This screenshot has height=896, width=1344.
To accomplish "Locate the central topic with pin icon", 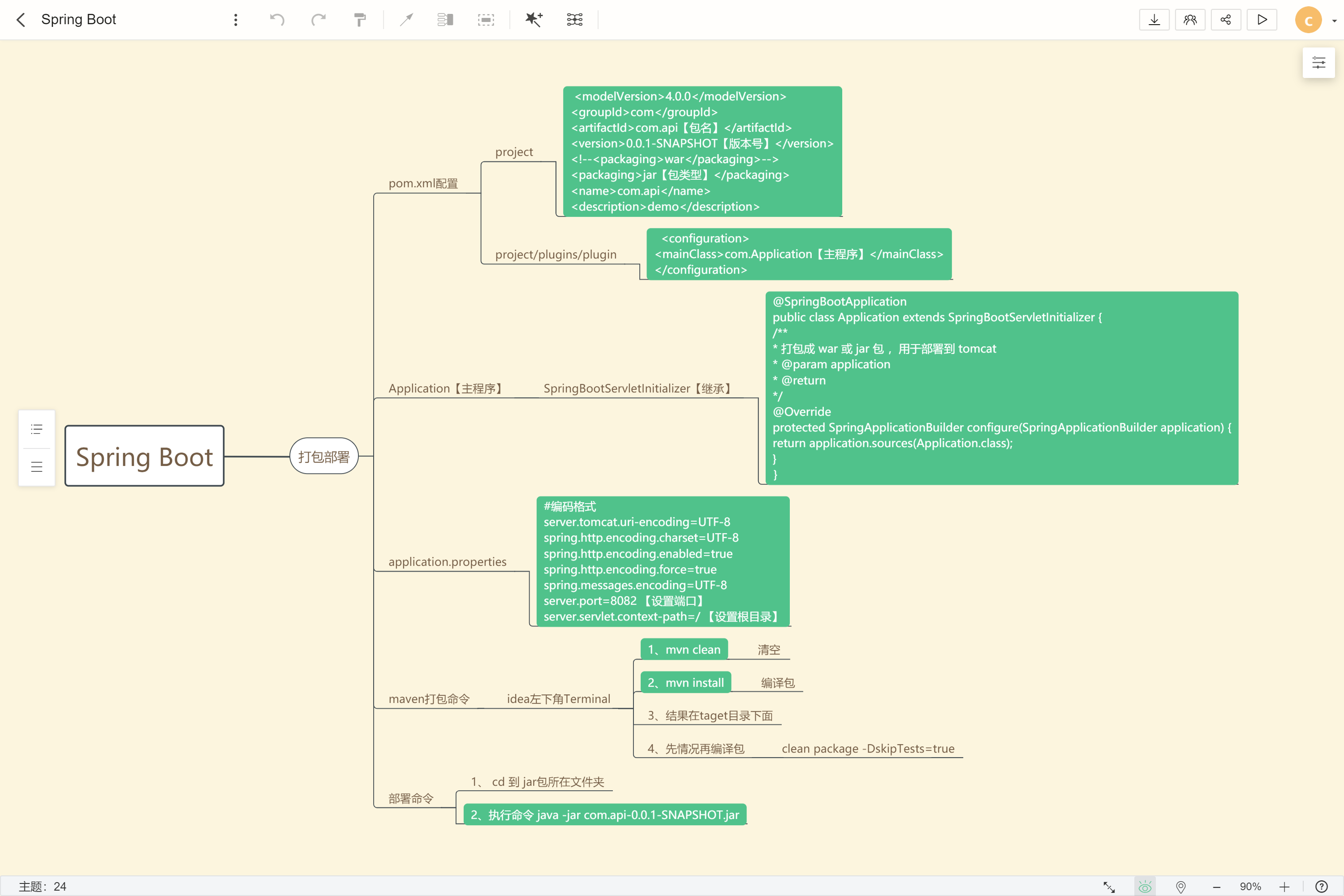I will (1180, 886).
